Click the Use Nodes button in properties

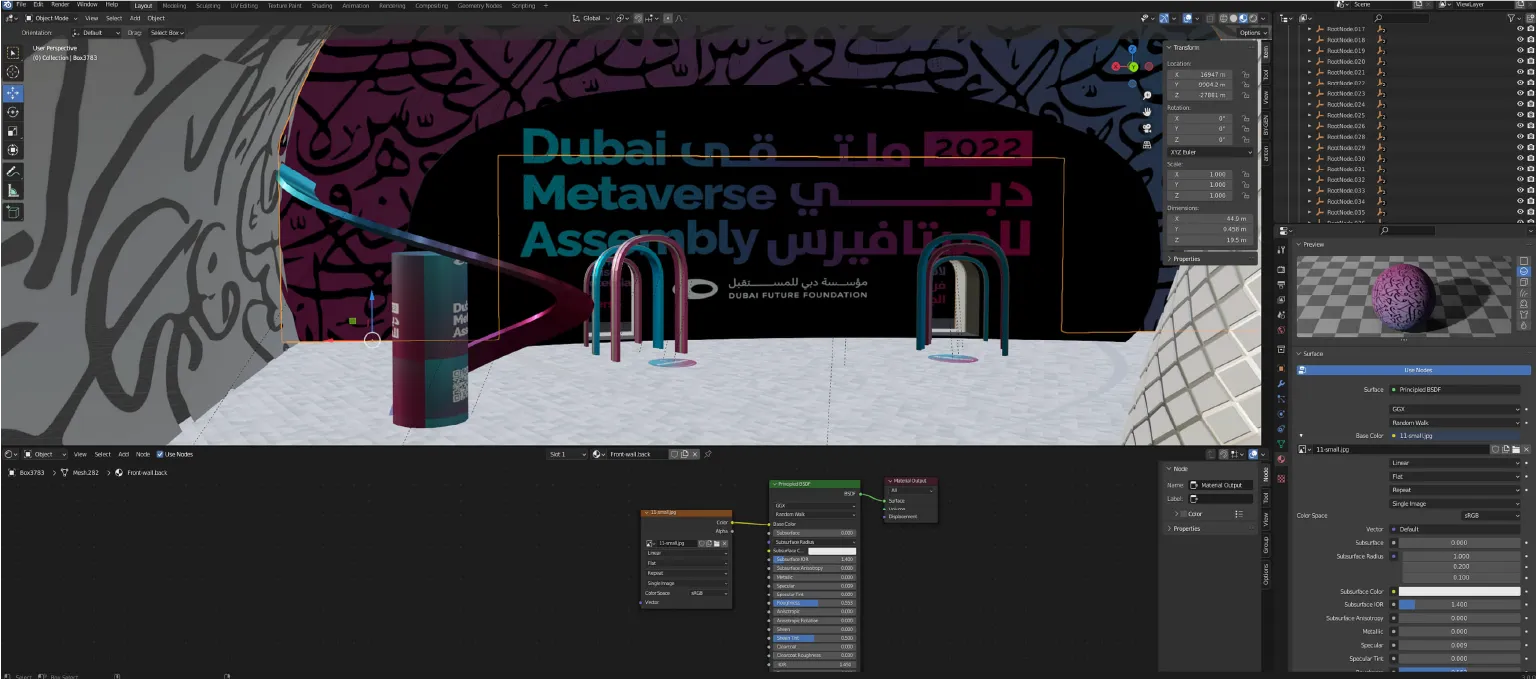[1414, 370]
